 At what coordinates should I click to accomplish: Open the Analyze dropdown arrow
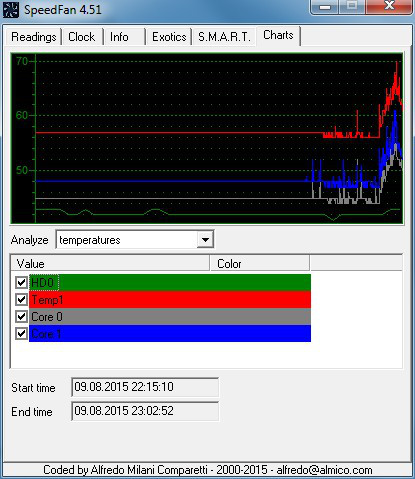(x=205, y=239)
